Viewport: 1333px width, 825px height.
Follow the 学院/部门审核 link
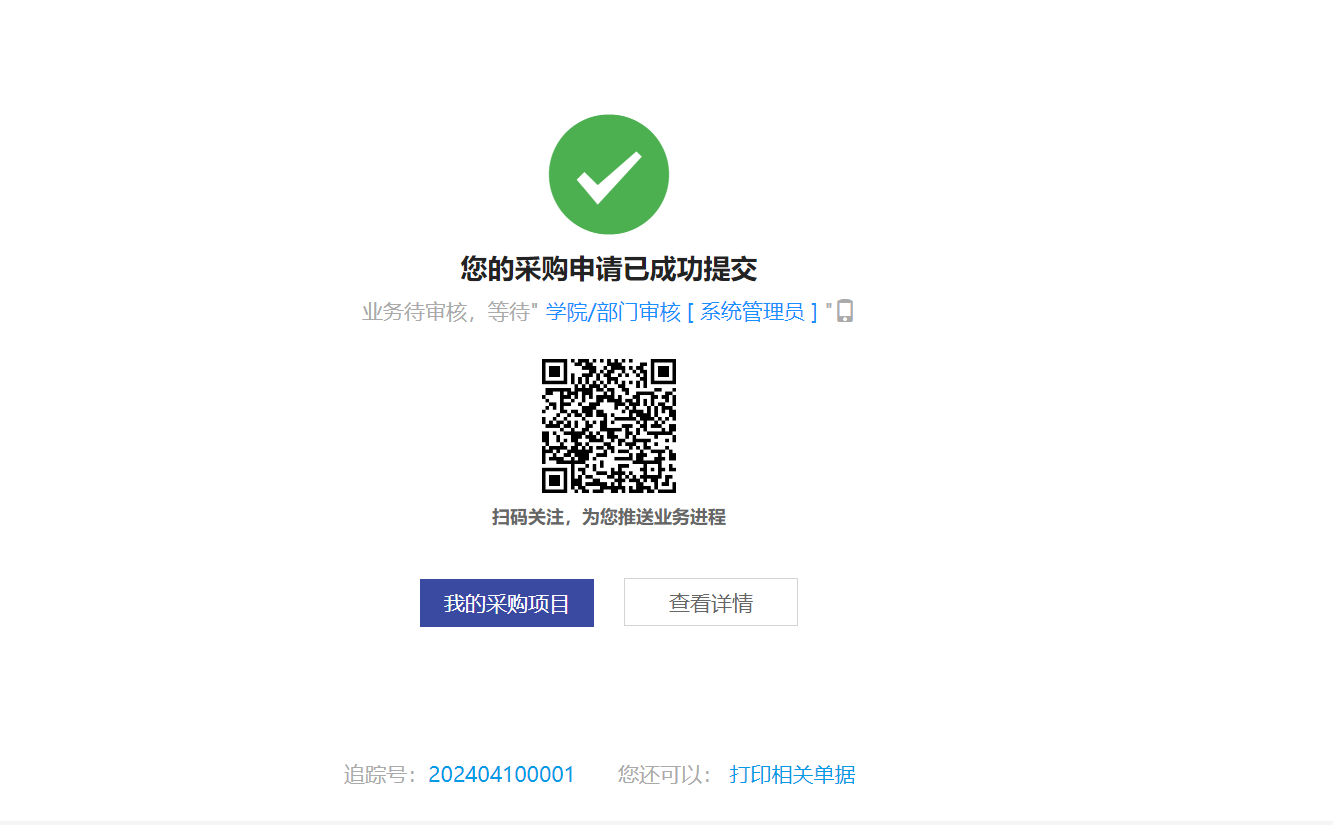[x=613, y=312]
